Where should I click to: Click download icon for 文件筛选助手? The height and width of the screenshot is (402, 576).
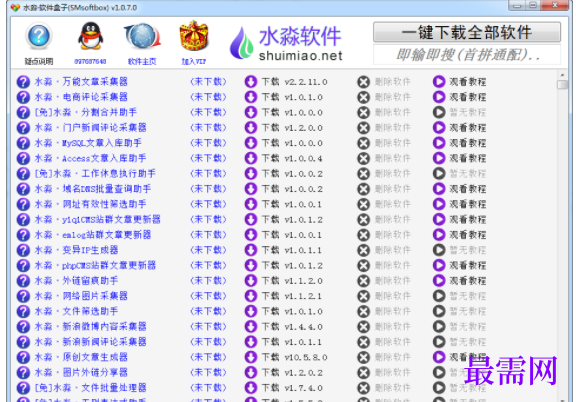pyautogui.click(x=251, y=312)
